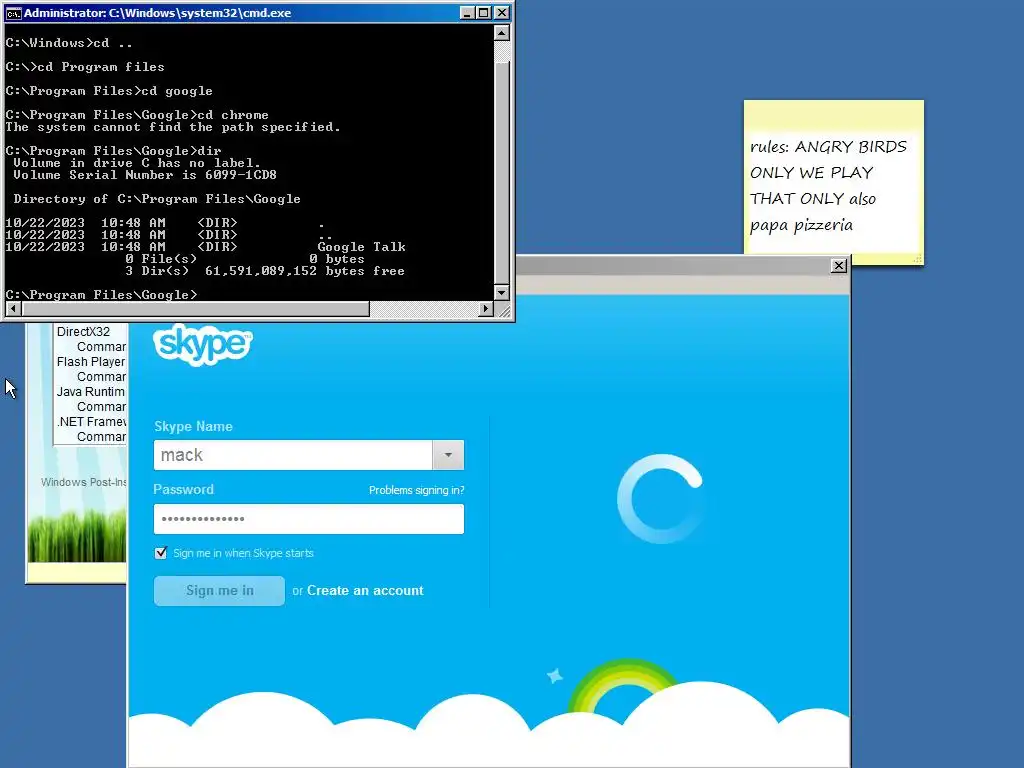Viewport: 1024px width, 768px height.
Task: Click the 'Skype Name' label
Action: [193, 426]
